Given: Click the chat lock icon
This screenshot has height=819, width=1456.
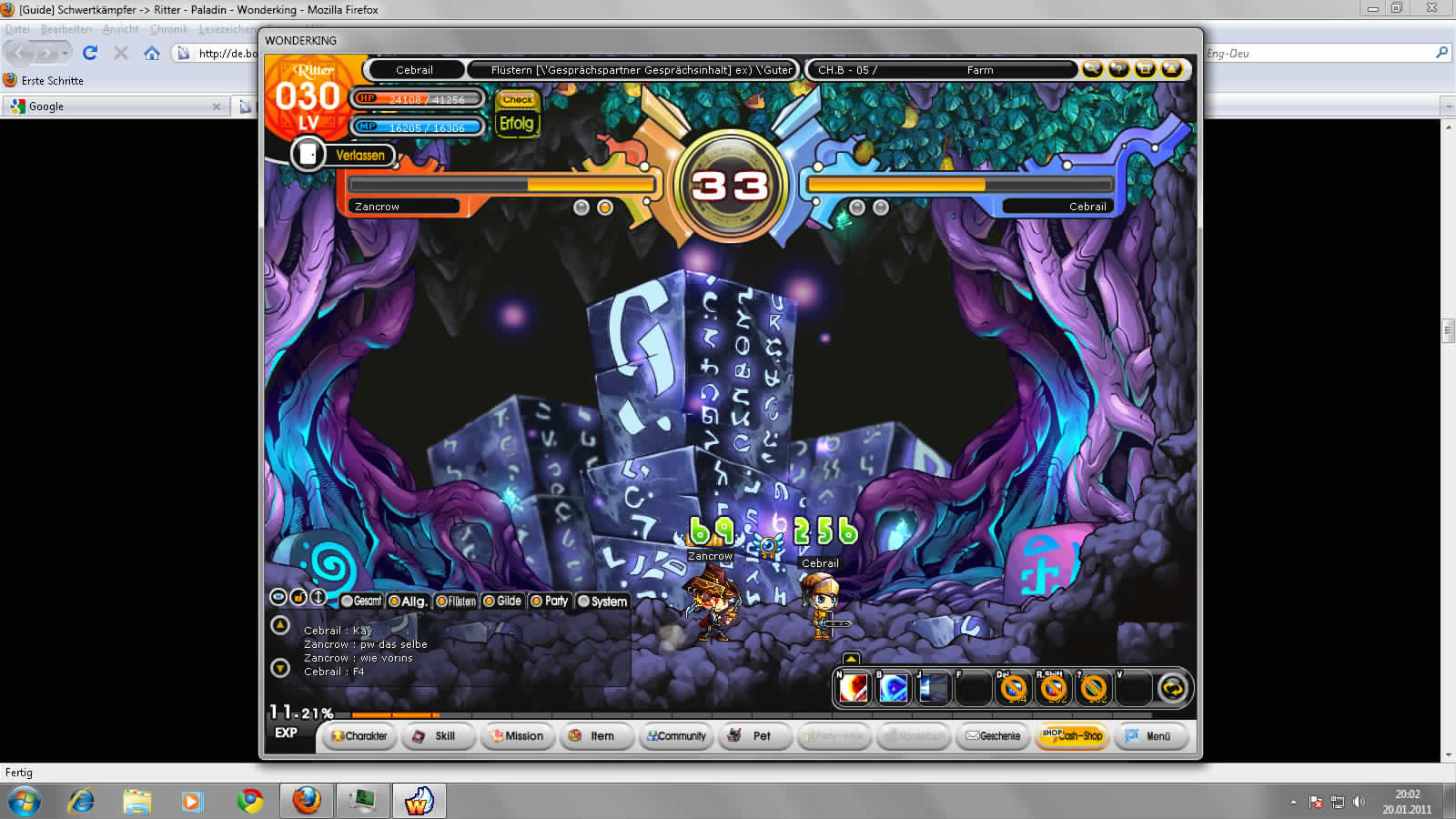Looking at the screenshot, I should (x=298, y=597).
